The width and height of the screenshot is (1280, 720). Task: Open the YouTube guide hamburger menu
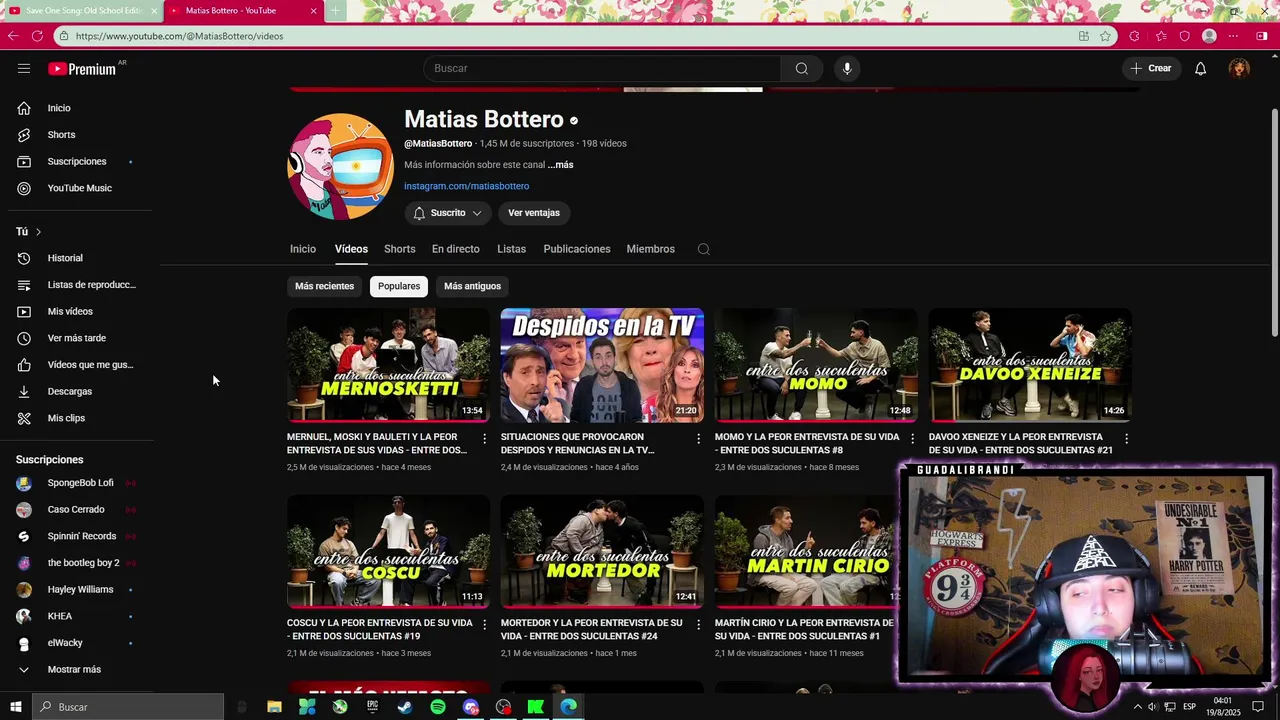24,68
